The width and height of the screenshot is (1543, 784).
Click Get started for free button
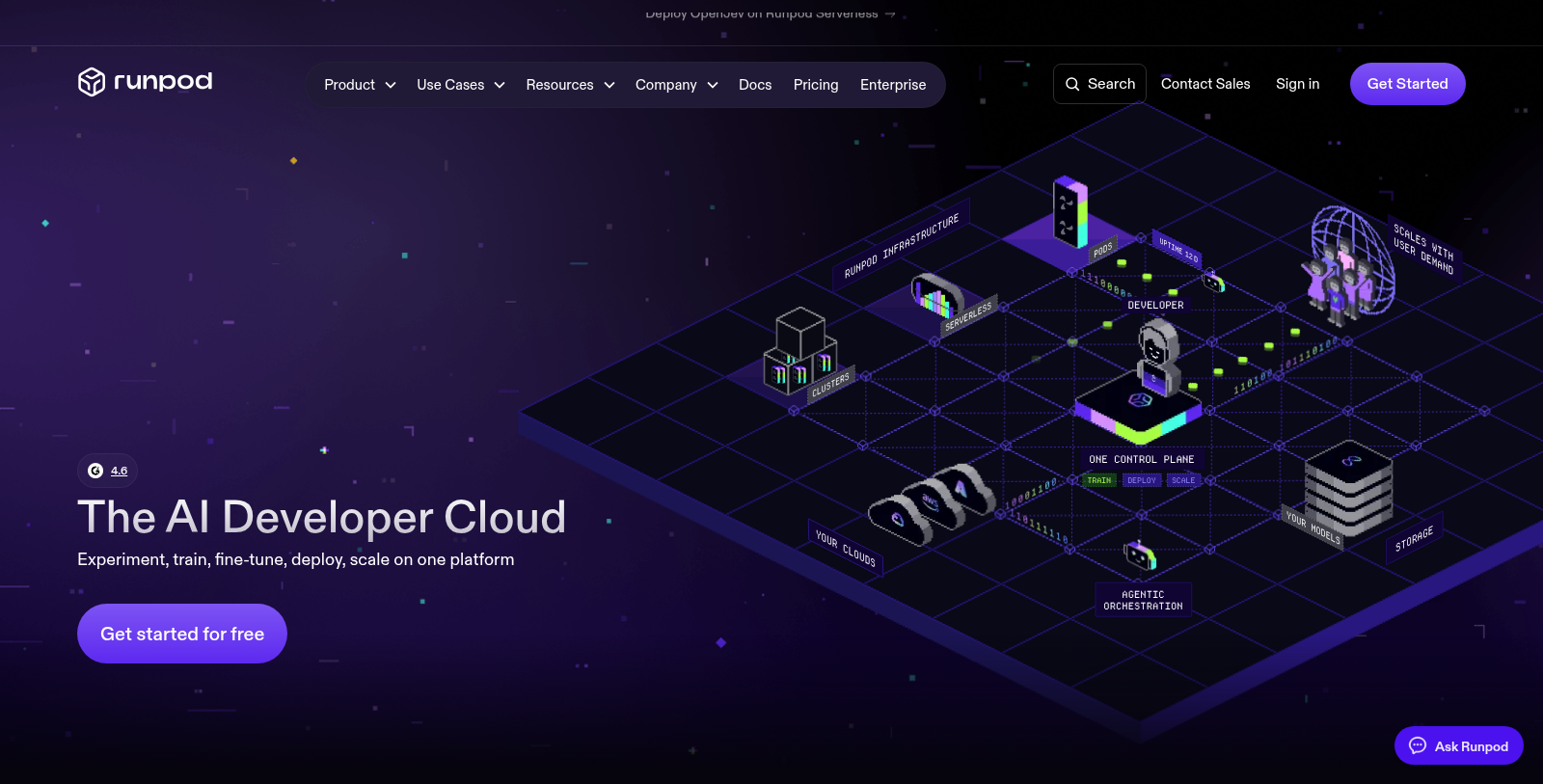tap(182, 634)
